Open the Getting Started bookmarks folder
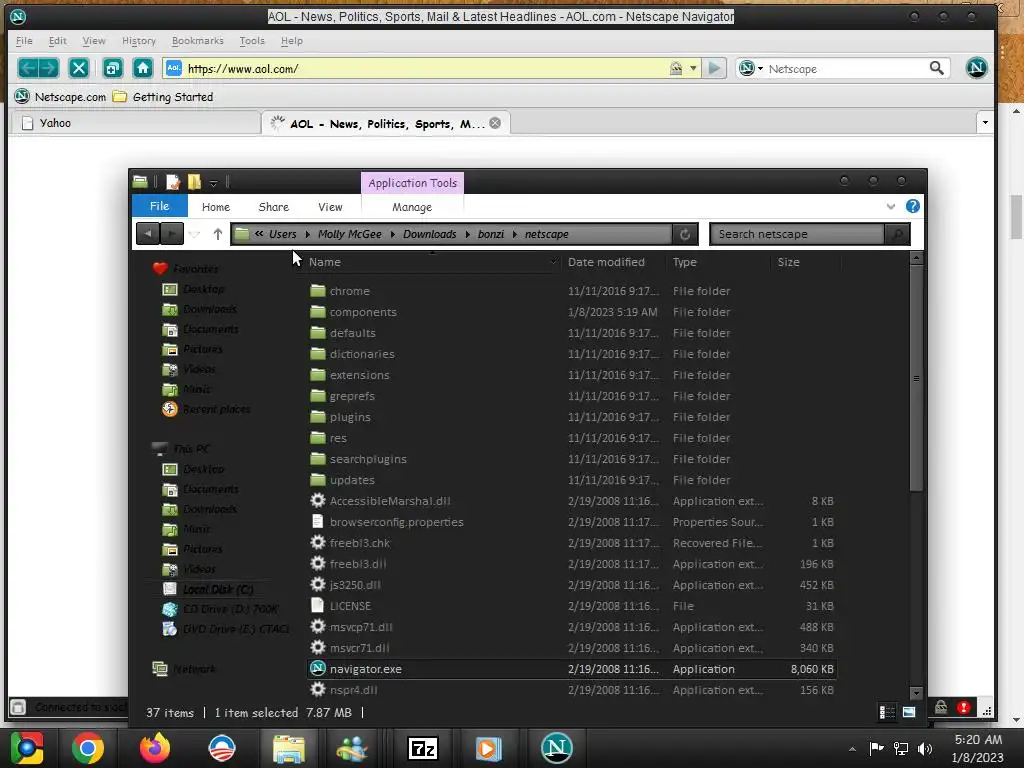Viewport: 1024px width, 768px height. (x=163, y=97)
